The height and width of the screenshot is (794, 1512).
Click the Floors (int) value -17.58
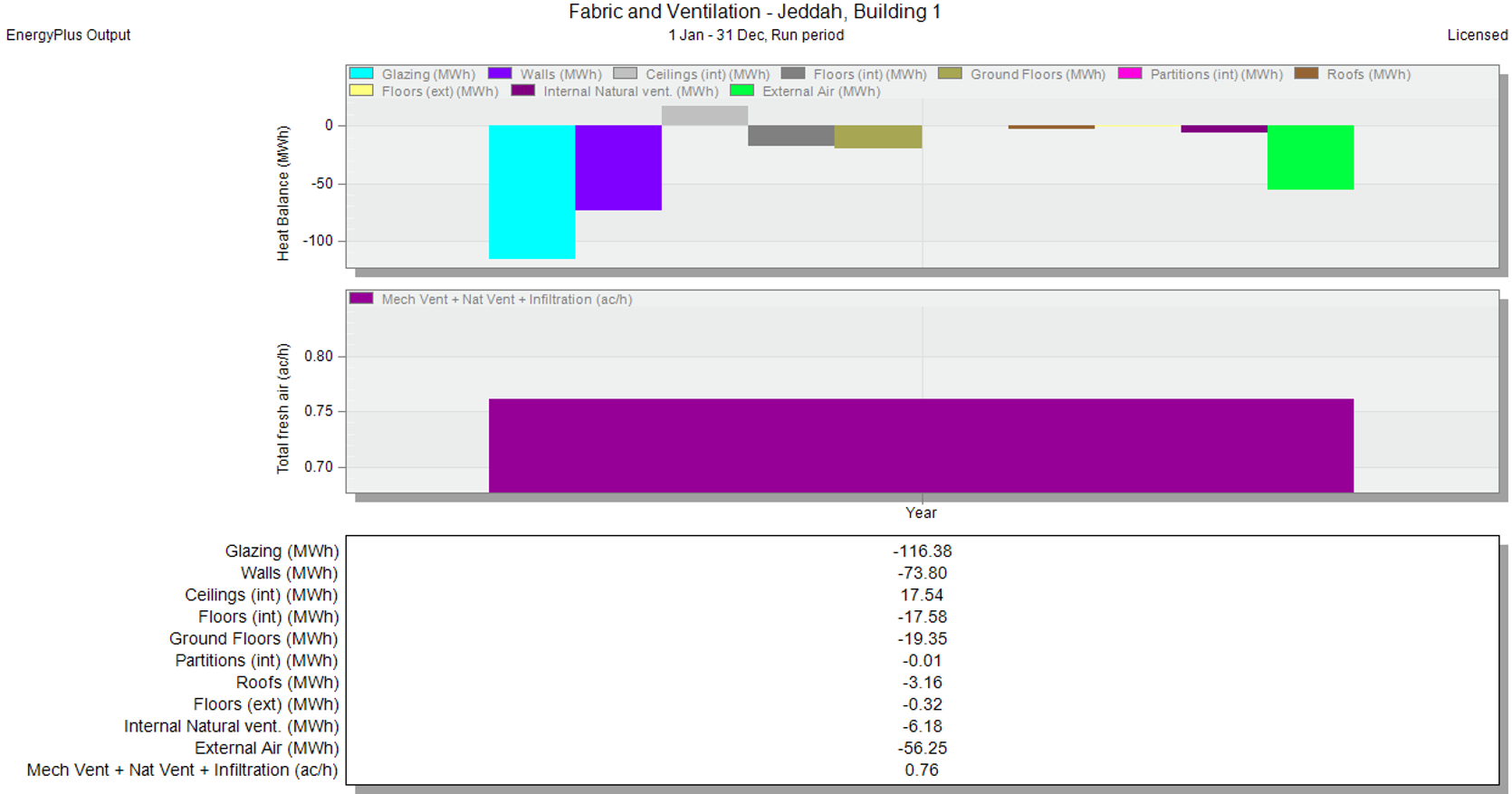(922, 617)
